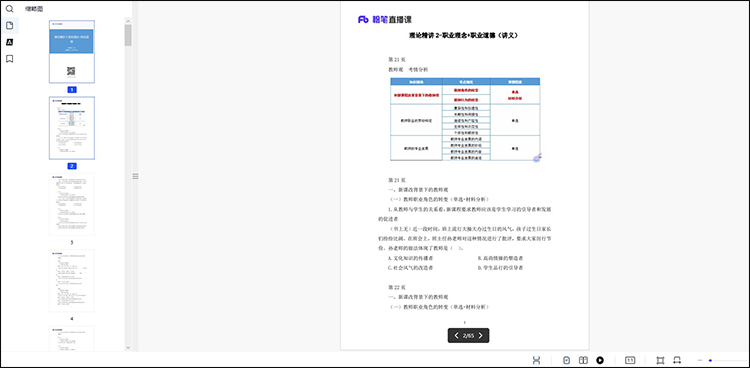This screenshot has height=368, width=750.
Task: Go to next page arrow
Action: (x=481, y=335)
